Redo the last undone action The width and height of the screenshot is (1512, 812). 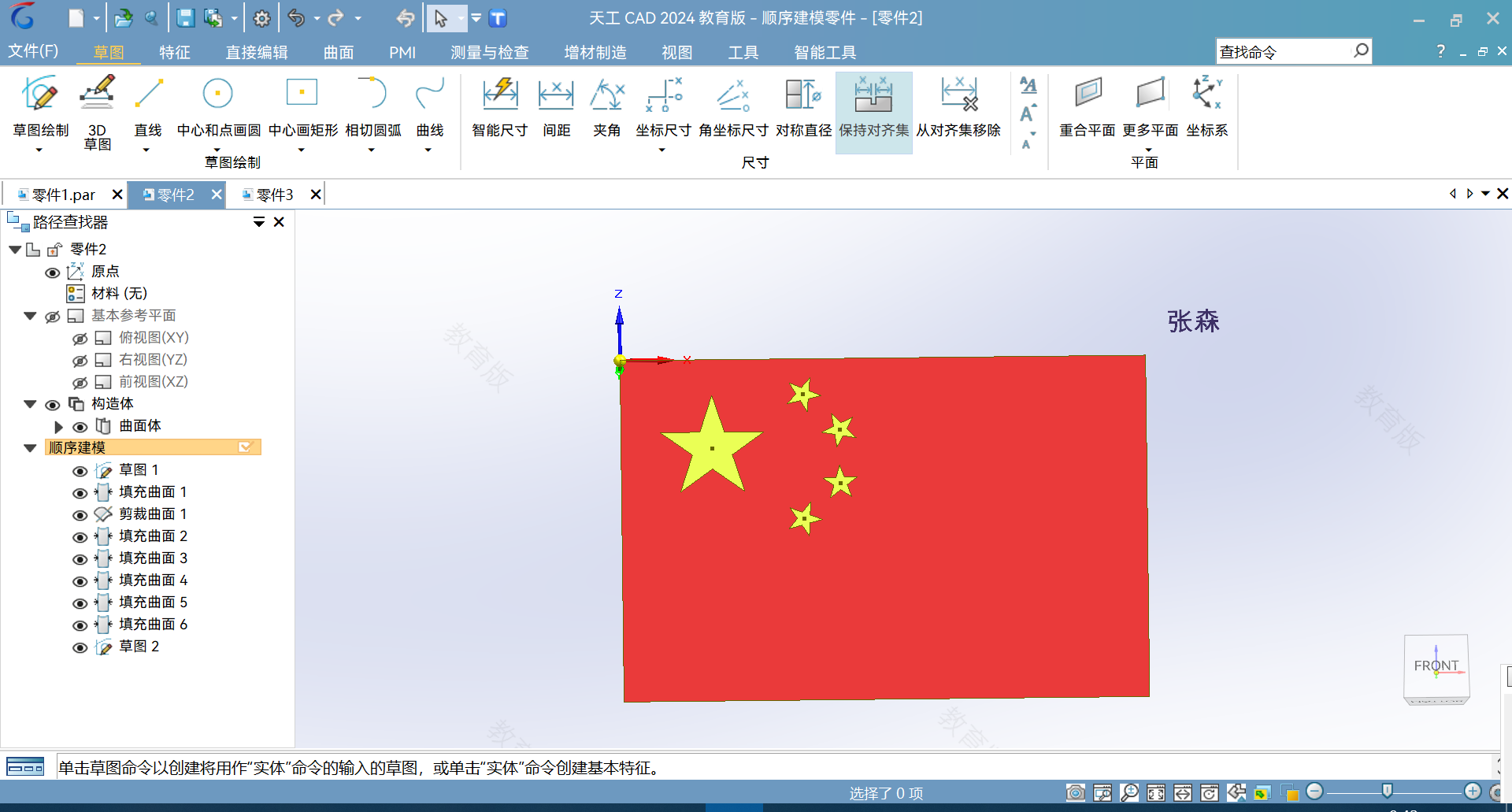point(336,18)
